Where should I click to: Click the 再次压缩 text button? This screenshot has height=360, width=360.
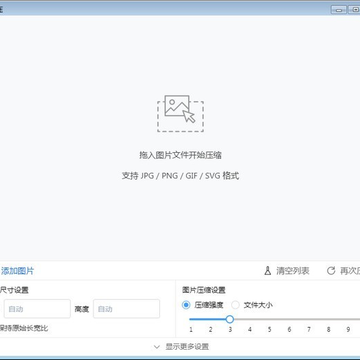350,271
